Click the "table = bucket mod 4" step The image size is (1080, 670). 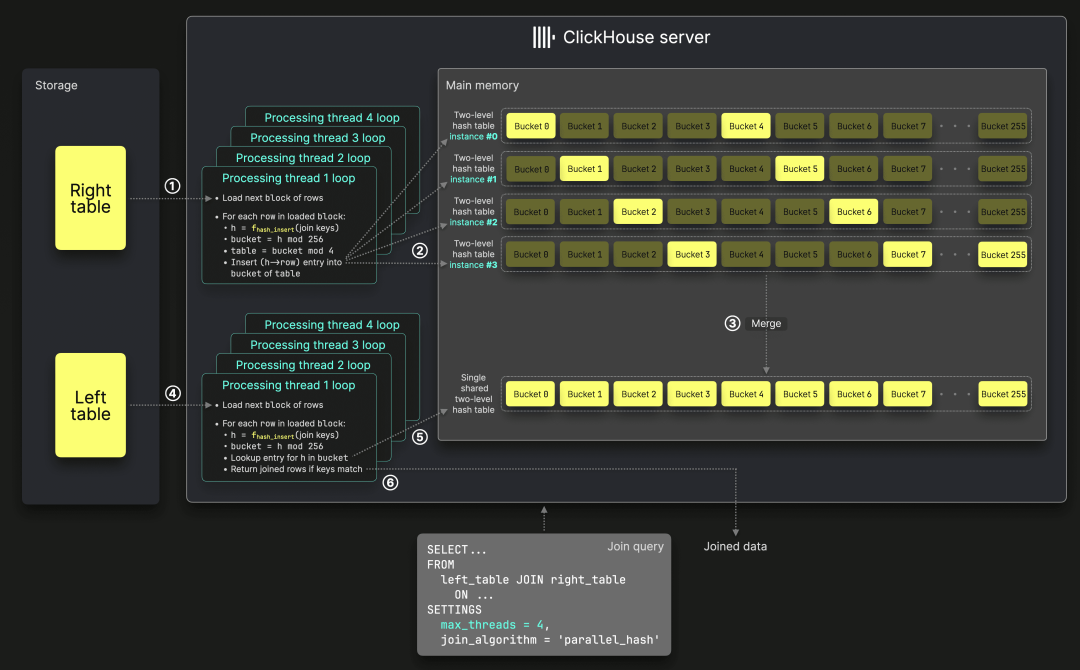[x=282, y=251]
